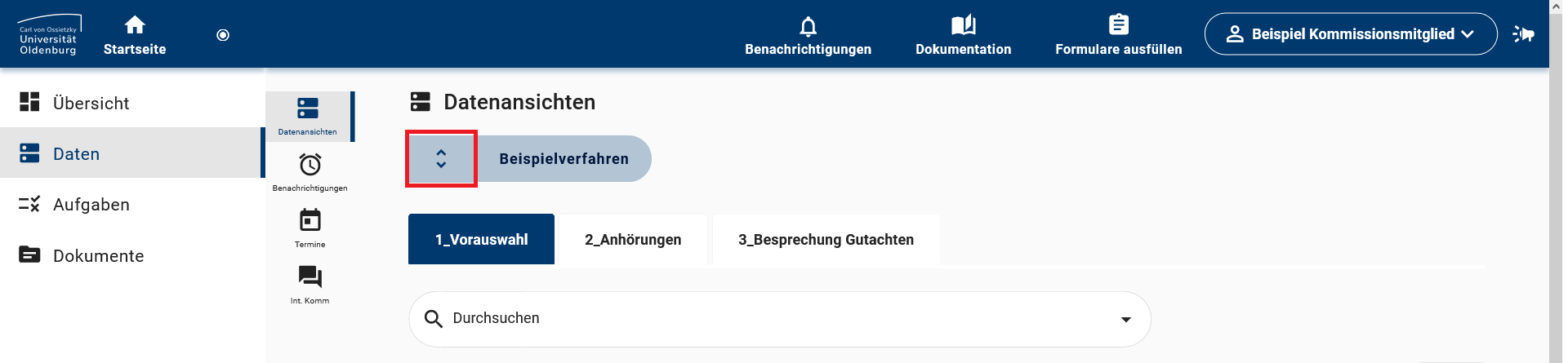Go to Startseite home icon
Screen dimensions: 1568x363
(x=135, y=25)
